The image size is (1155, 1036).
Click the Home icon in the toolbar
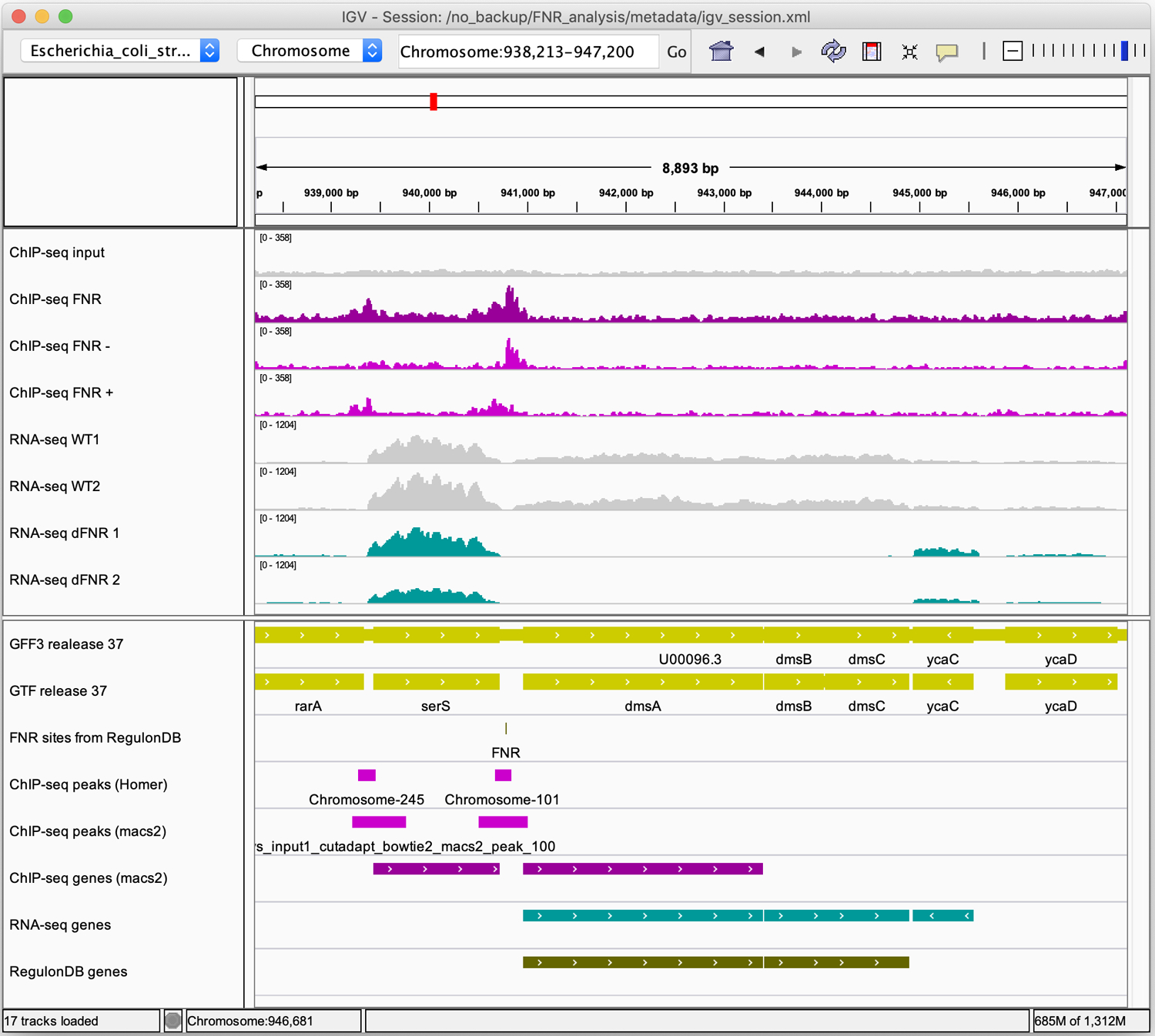[x=721, y=52]
